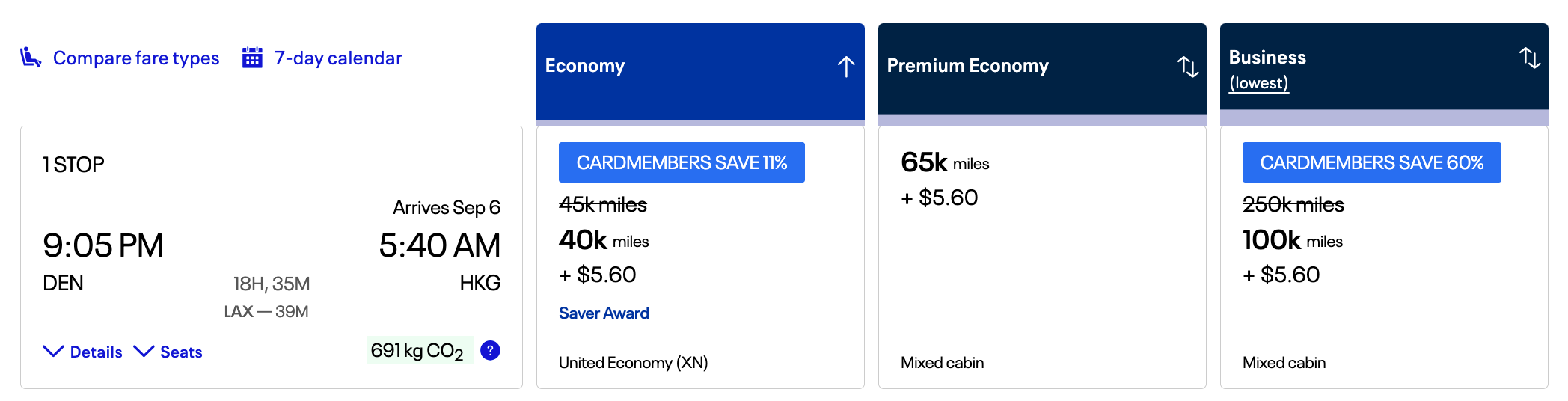This screenshot has height=401, width=1568.
Task: Choose the 100k miles Business fare
Action: point(1292,240)
